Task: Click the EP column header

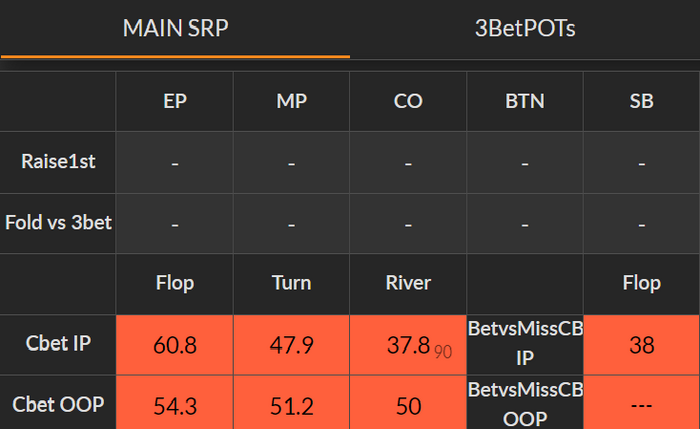Action: click(x=175, y=101)
